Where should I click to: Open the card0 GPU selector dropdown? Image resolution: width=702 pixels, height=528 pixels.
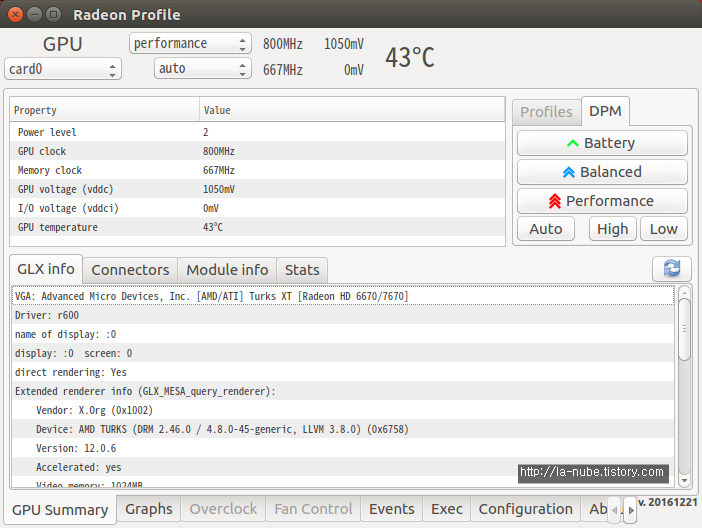(x=63, y=69)
